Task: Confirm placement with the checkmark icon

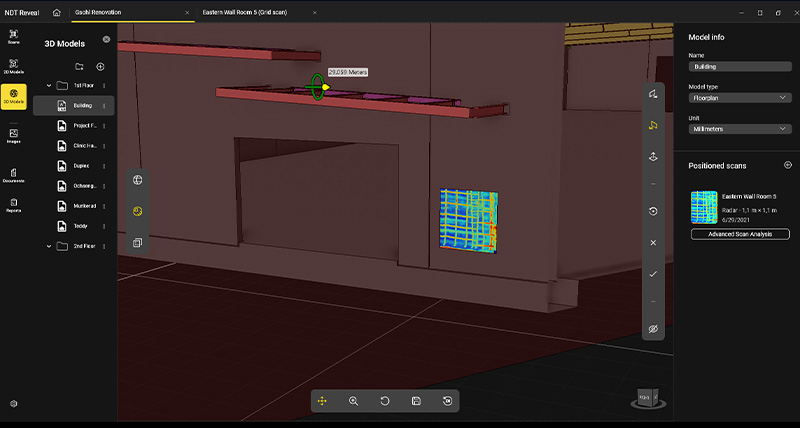Action: [x=652, y=273]
